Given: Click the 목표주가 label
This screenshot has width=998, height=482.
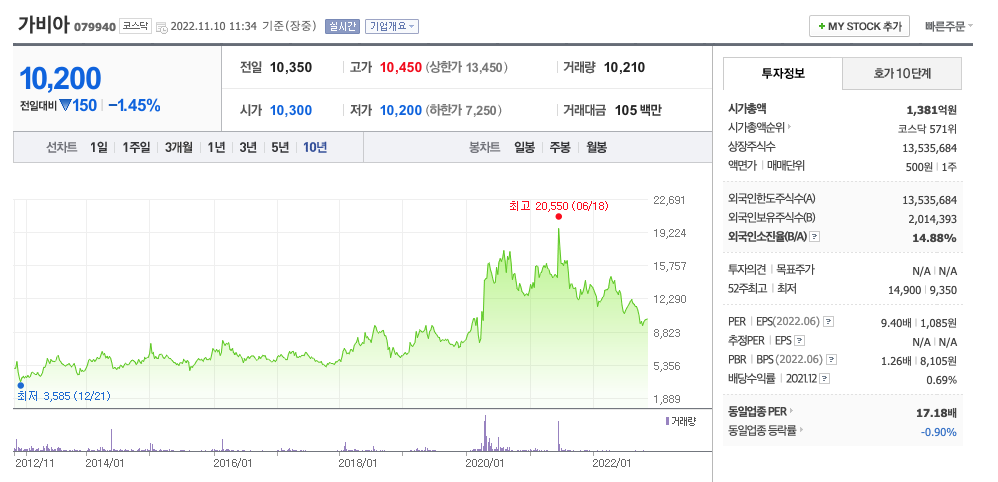Looking at the screenshot, I should pyautogui.click(x=796, y=270).
